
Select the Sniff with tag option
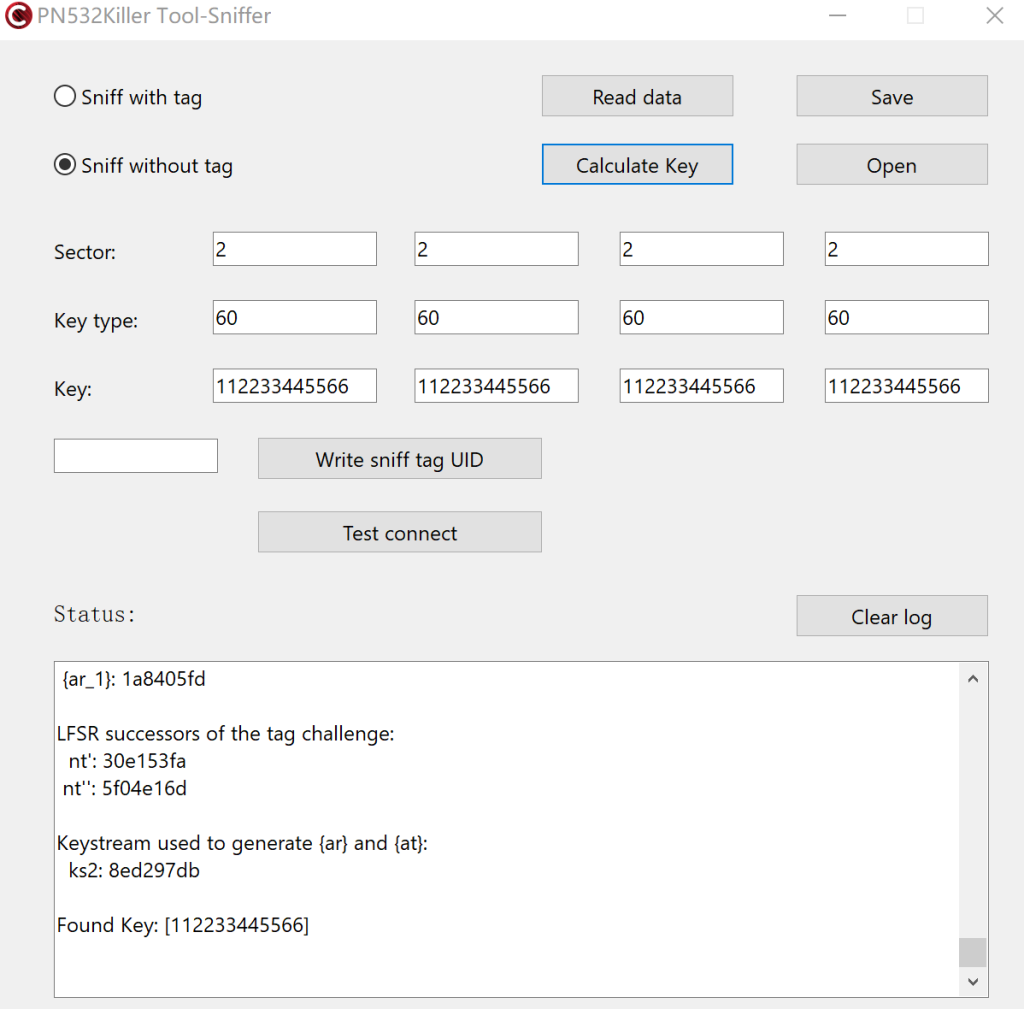point(64,96)
